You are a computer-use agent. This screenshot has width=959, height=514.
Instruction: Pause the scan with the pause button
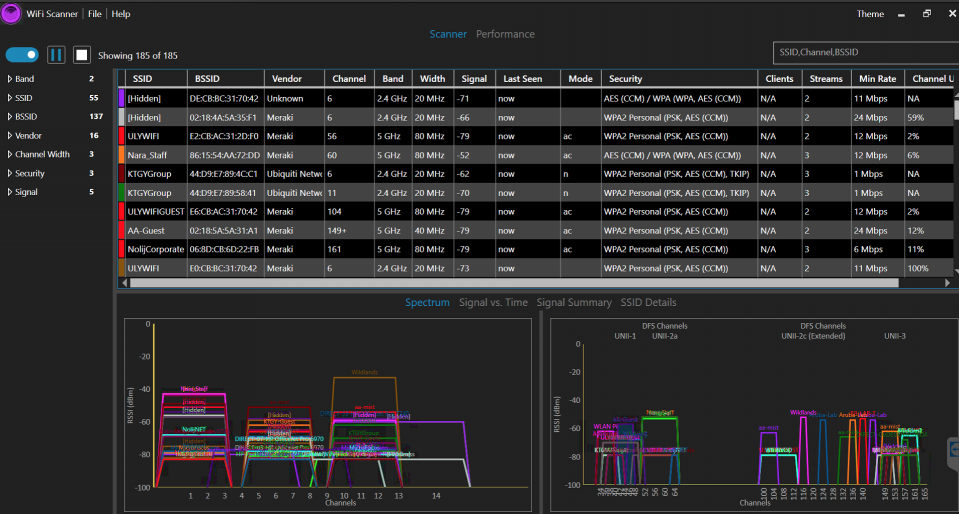(x=56, y=55)
